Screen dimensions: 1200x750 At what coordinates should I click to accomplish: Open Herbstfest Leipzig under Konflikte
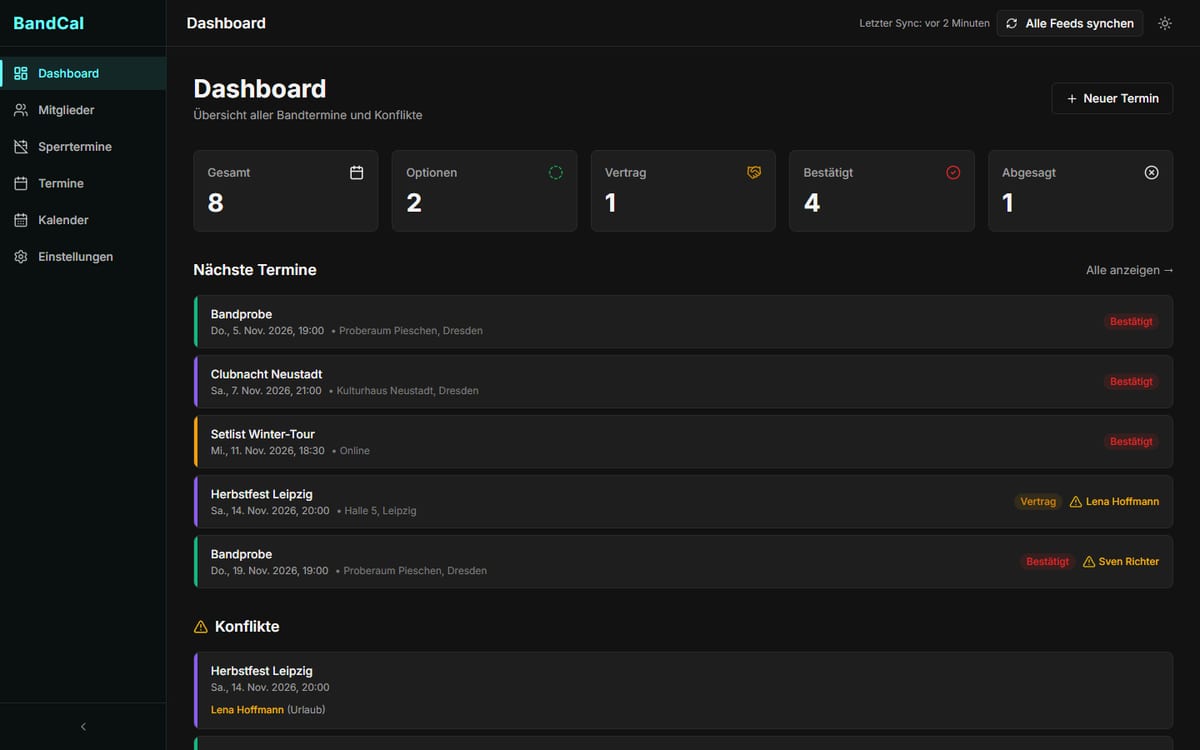(683, 690)
